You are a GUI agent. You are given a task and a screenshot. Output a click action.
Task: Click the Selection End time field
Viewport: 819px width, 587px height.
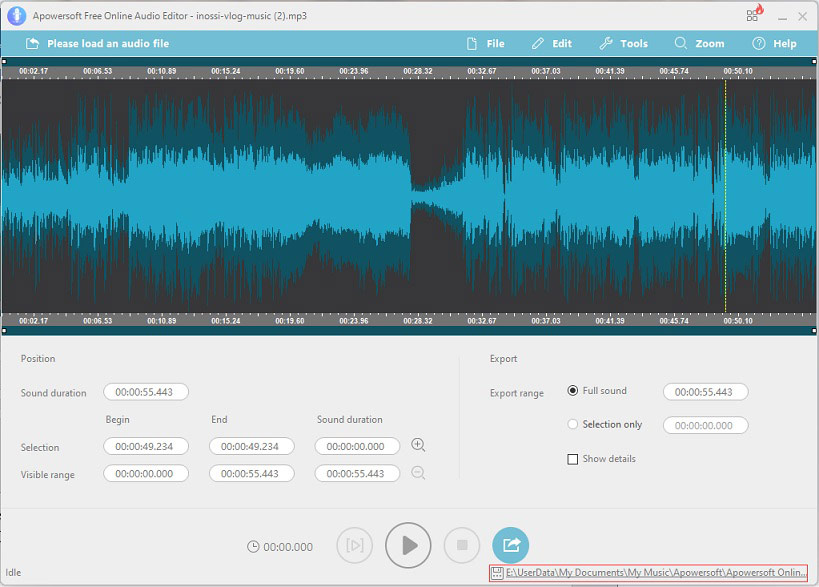click(252, 447)
